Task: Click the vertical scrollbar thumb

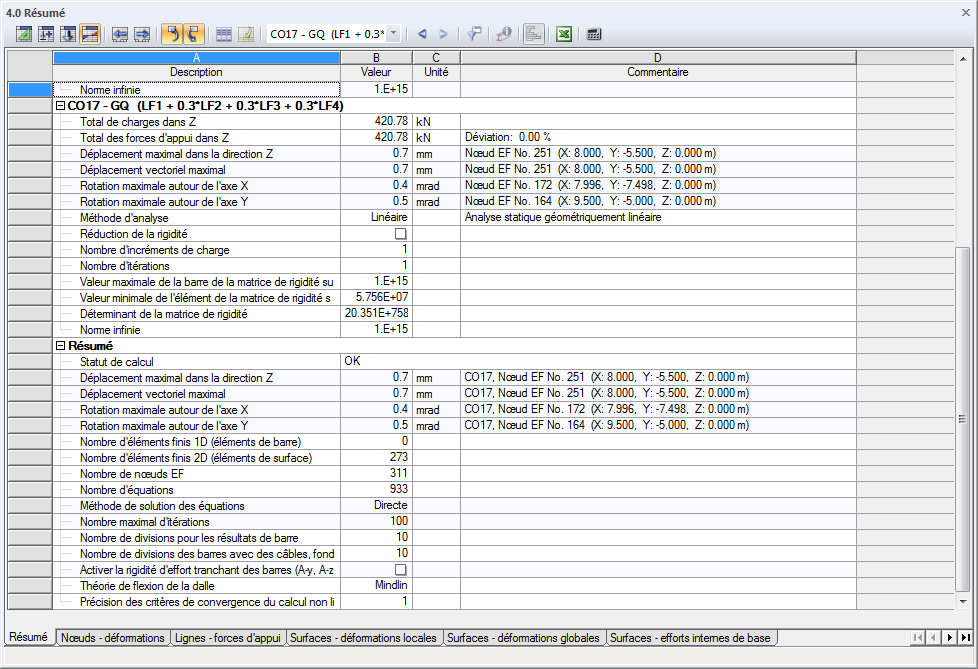Action: (x=963, y=418)
